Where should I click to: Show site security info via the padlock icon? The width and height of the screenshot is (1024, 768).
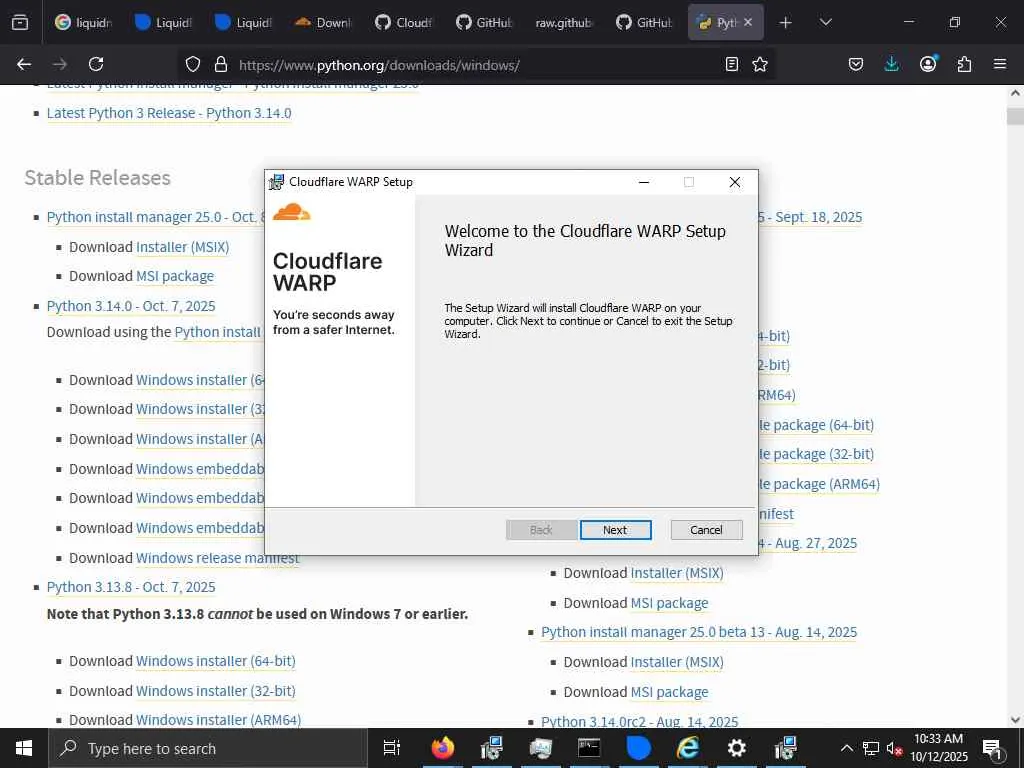pos(221,64)
